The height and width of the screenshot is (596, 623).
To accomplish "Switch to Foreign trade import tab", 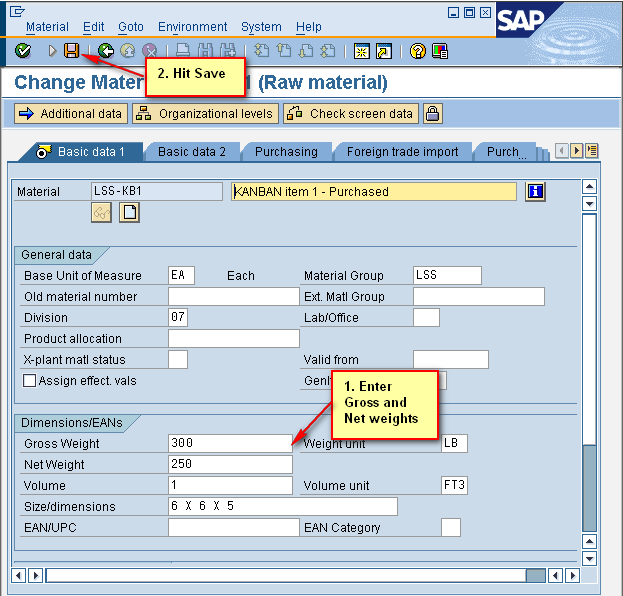I will point(402,152).
